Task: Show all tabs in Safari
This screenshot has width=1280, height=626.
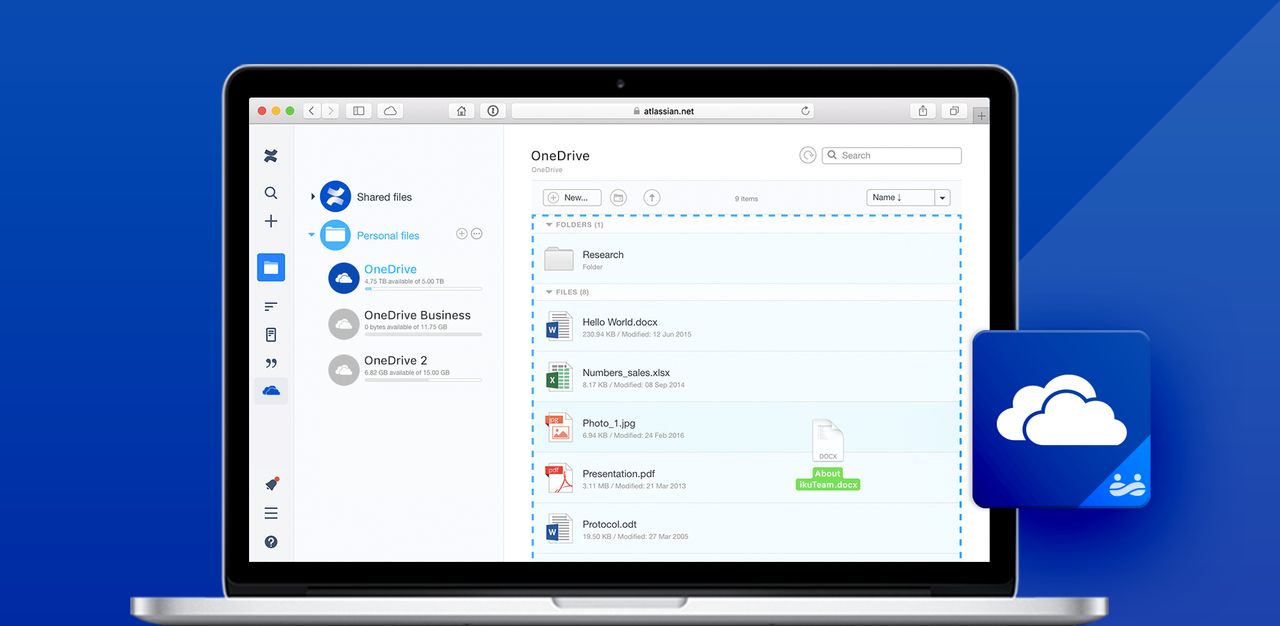Action: pyautogui.click(x=954, y=111)
